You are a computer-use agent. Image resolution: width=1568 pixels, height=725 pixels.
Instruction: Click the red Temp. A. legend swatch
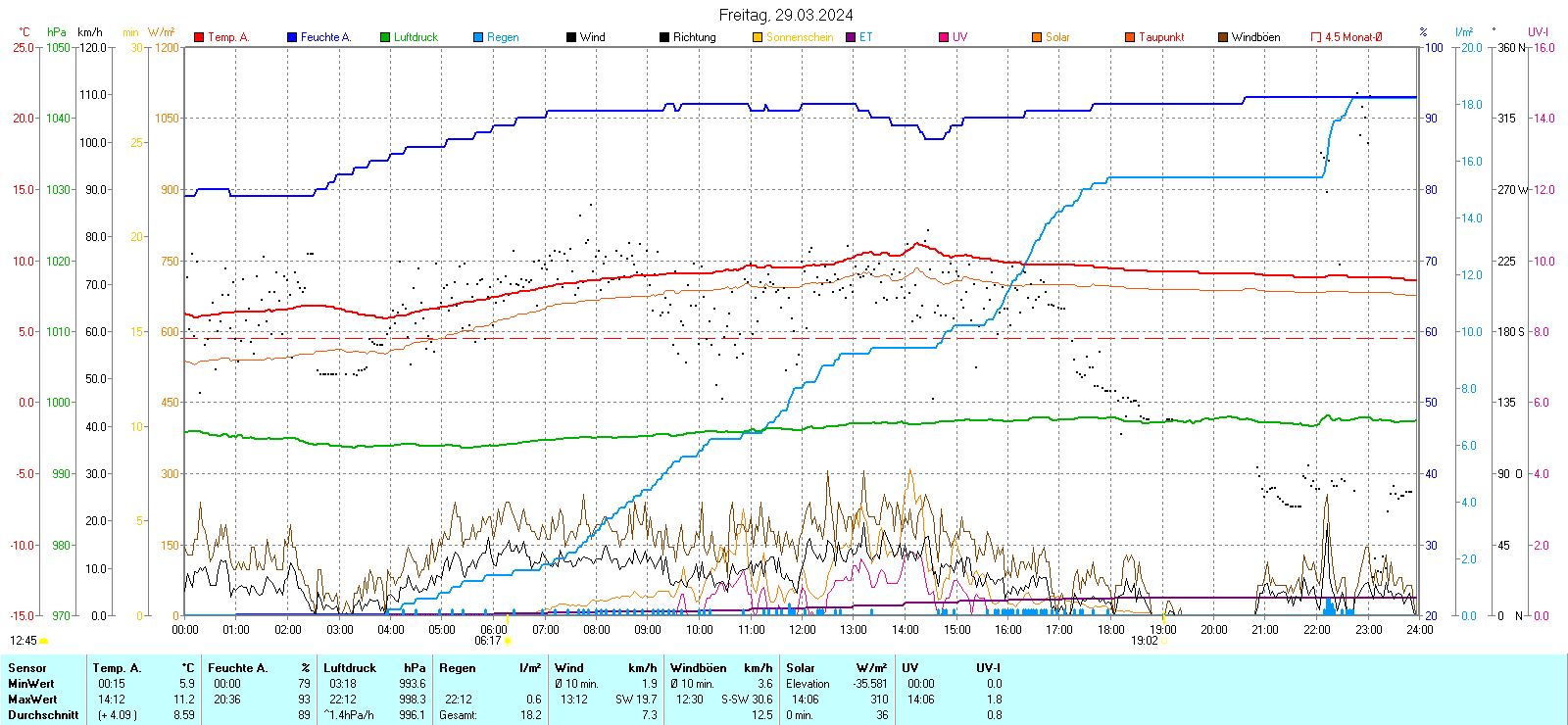click(199, 37)
